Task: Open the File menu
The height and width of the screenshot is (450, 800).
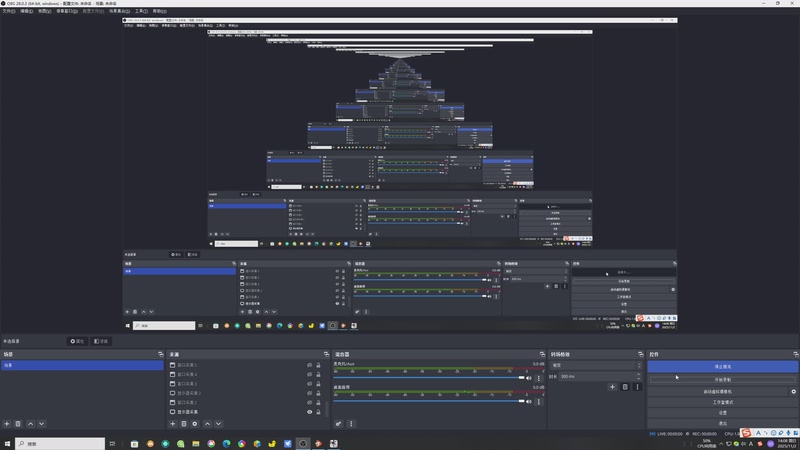Action: click(9, 11)
